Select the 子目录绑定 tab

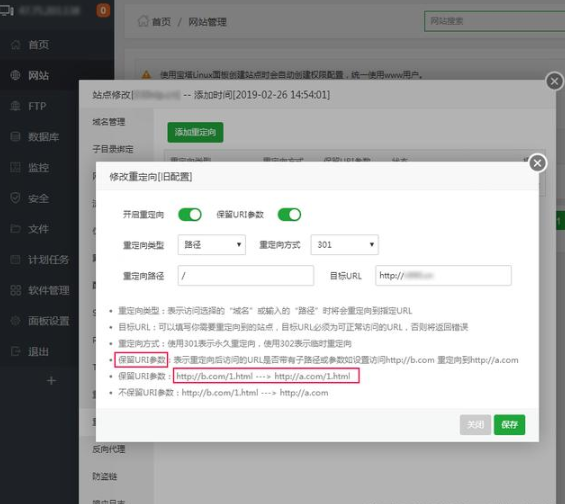(113, 149)
